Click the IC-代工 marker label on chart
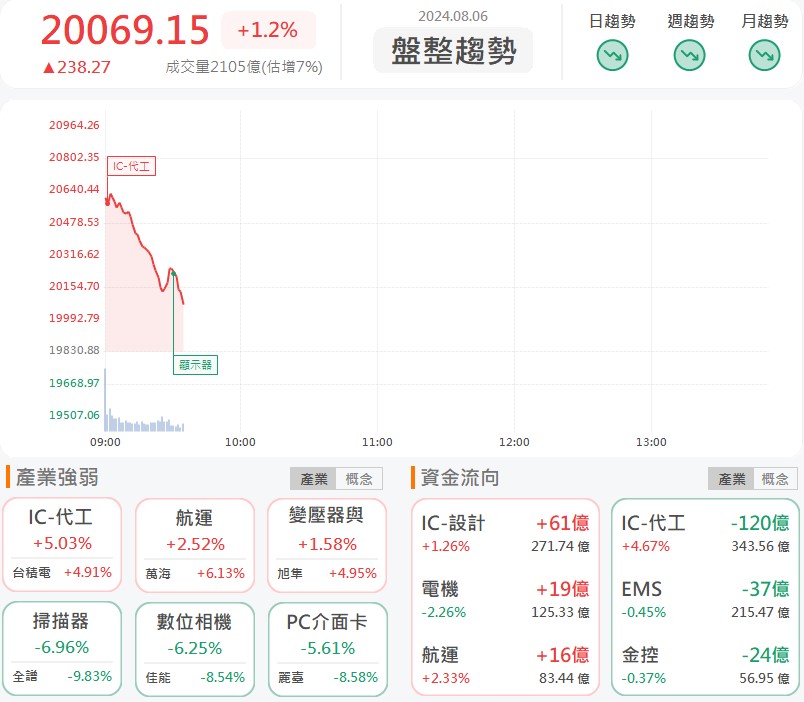The image size is (804, 702). coord(131,166)
